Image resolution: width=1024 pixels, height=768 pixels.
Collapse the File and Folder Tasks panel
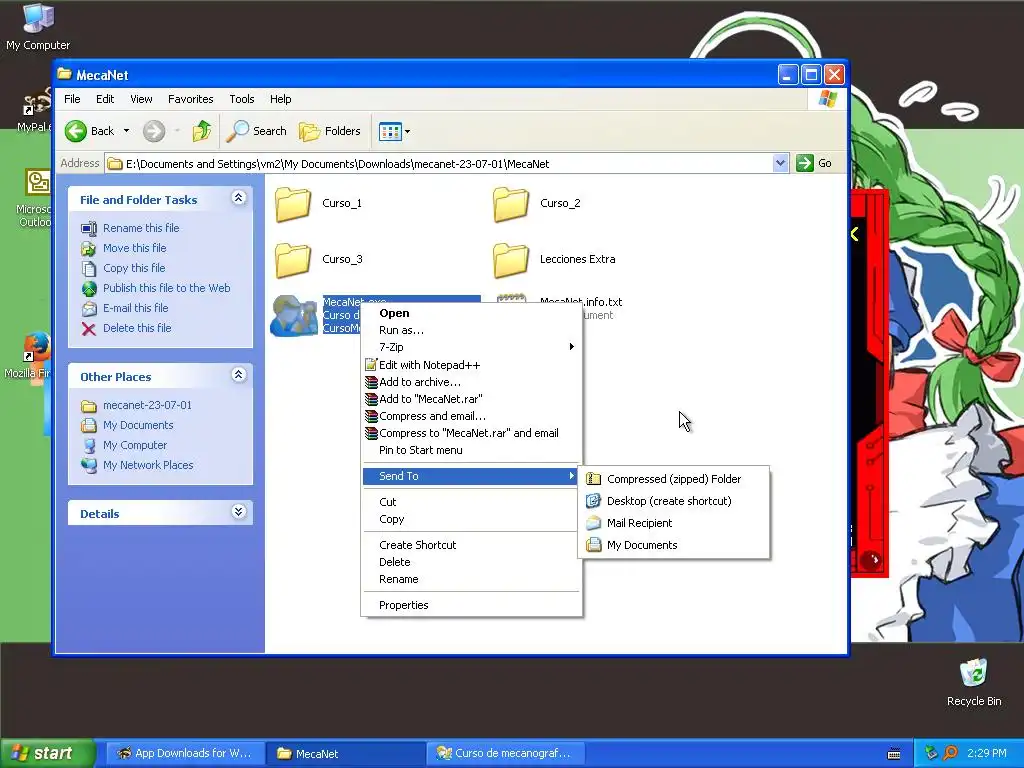click(238, 198)
